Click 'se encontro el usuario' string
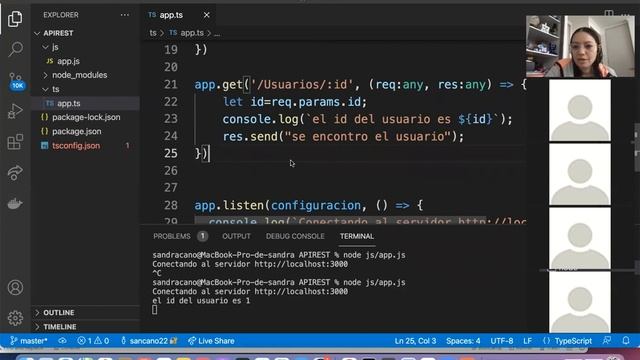Viewport: 640px width, 360px height. pyautogui.click(x=367, y=136)
